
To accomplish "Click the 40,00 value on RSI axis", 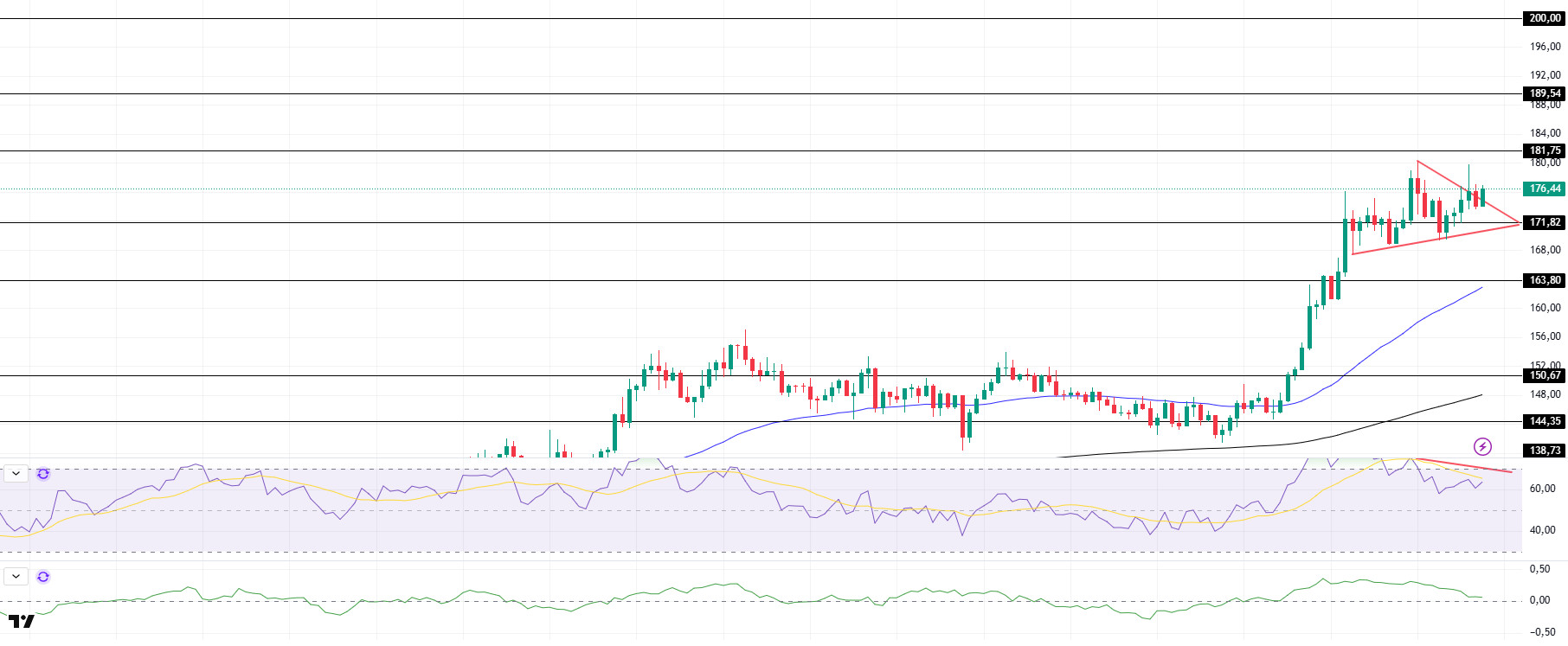I will (x=1542, y=530).
